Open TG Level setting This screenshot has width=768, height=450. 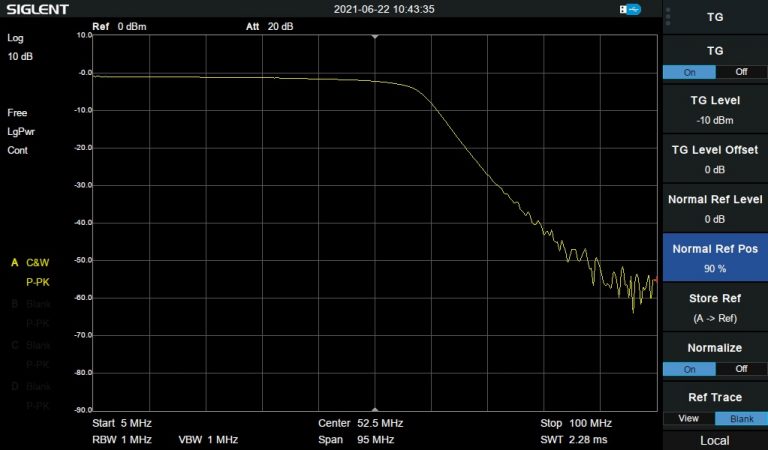[x=714, y=110]
